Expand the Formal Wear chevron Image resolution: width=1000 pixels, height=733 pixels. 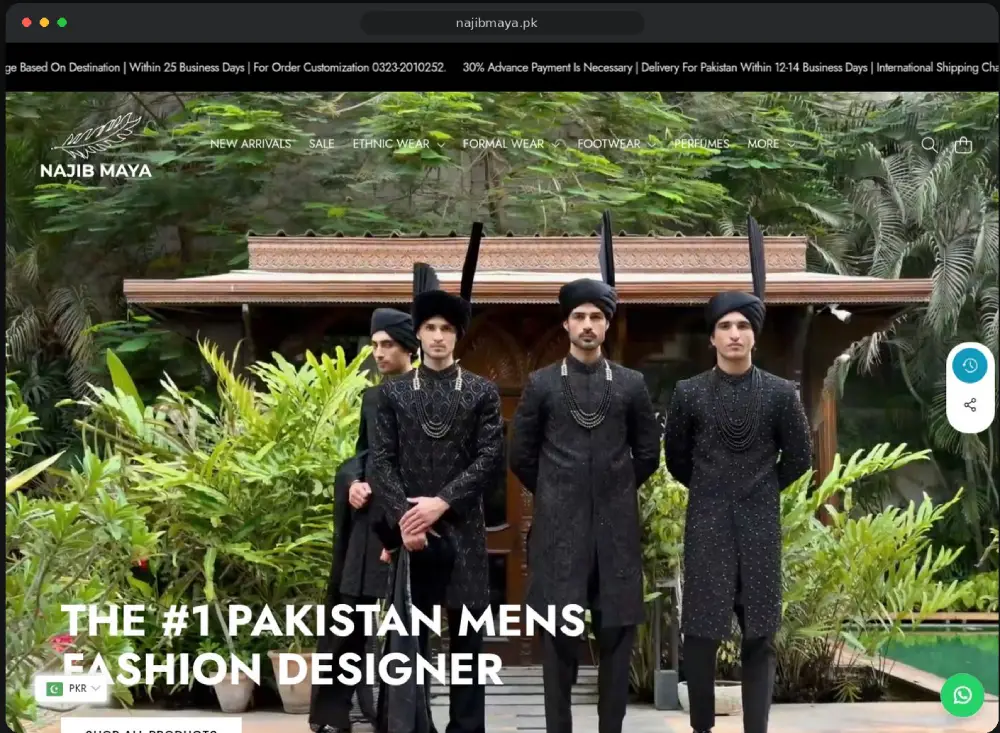pos(556,145)
